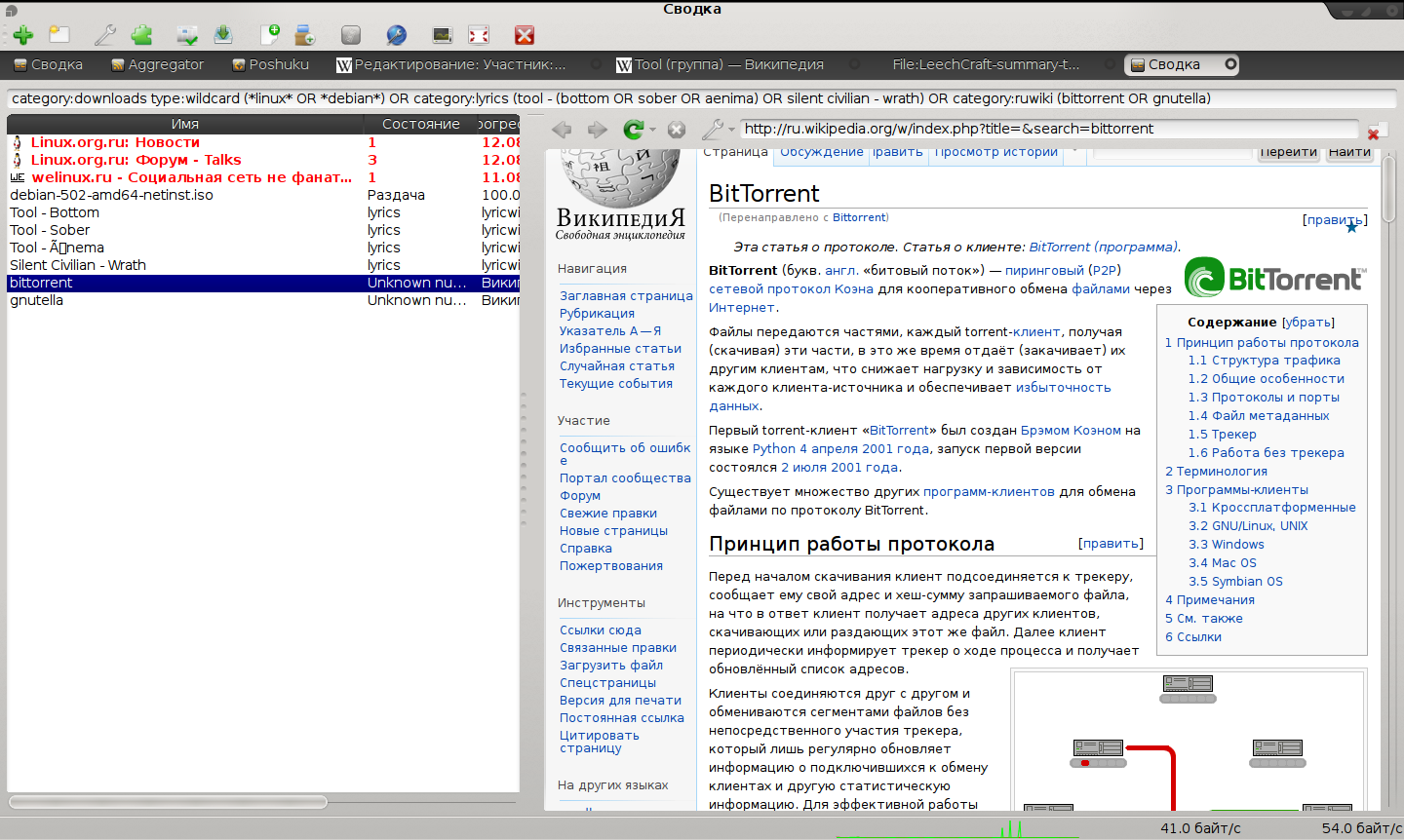Click the Перейти button
Image resolution: width=1404 pixels, height=840 pixels.
click(1288, 152)
